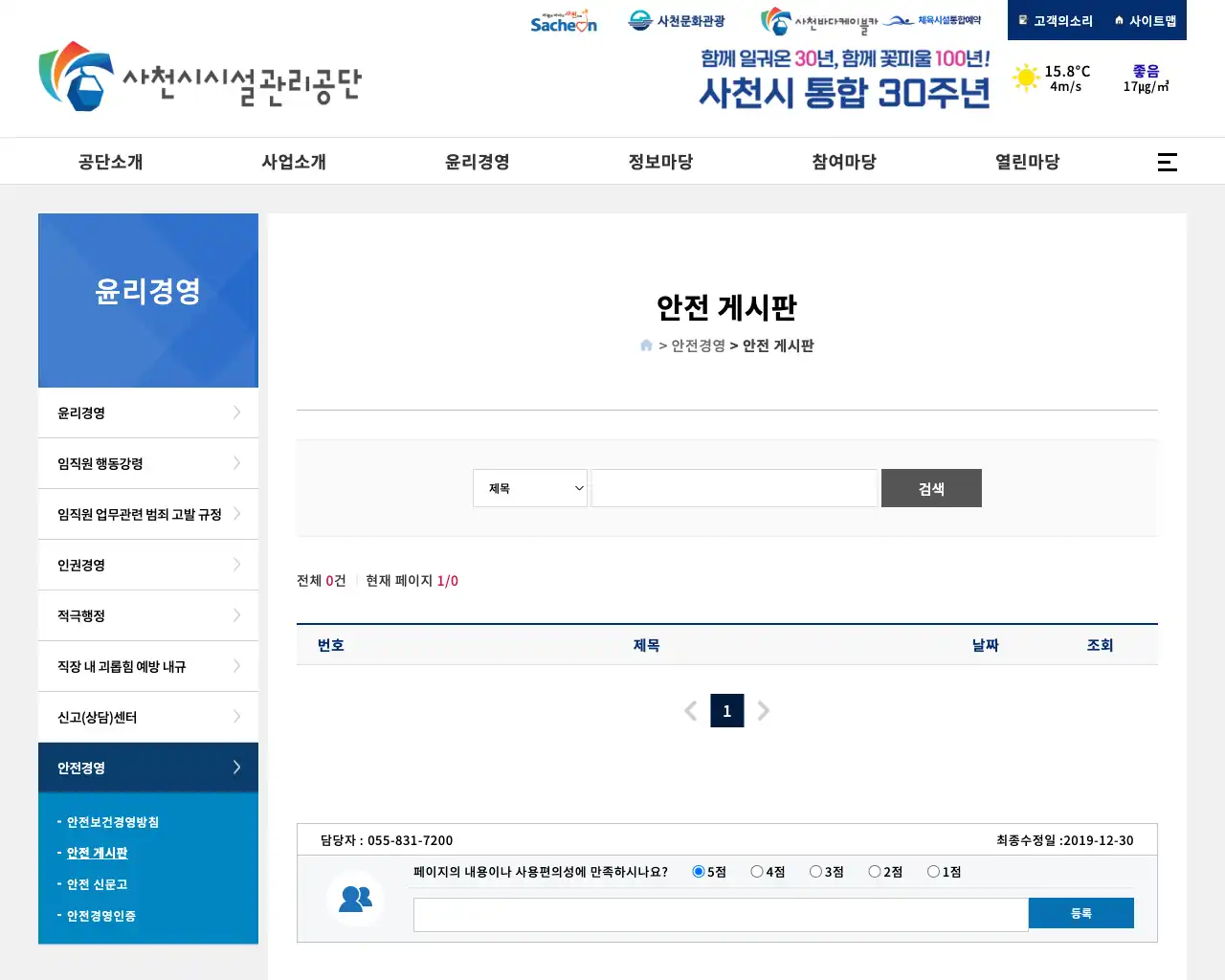Click the 등록 submit button
Viewport: 1225px width, 980px height.
tap(1080, 913)
